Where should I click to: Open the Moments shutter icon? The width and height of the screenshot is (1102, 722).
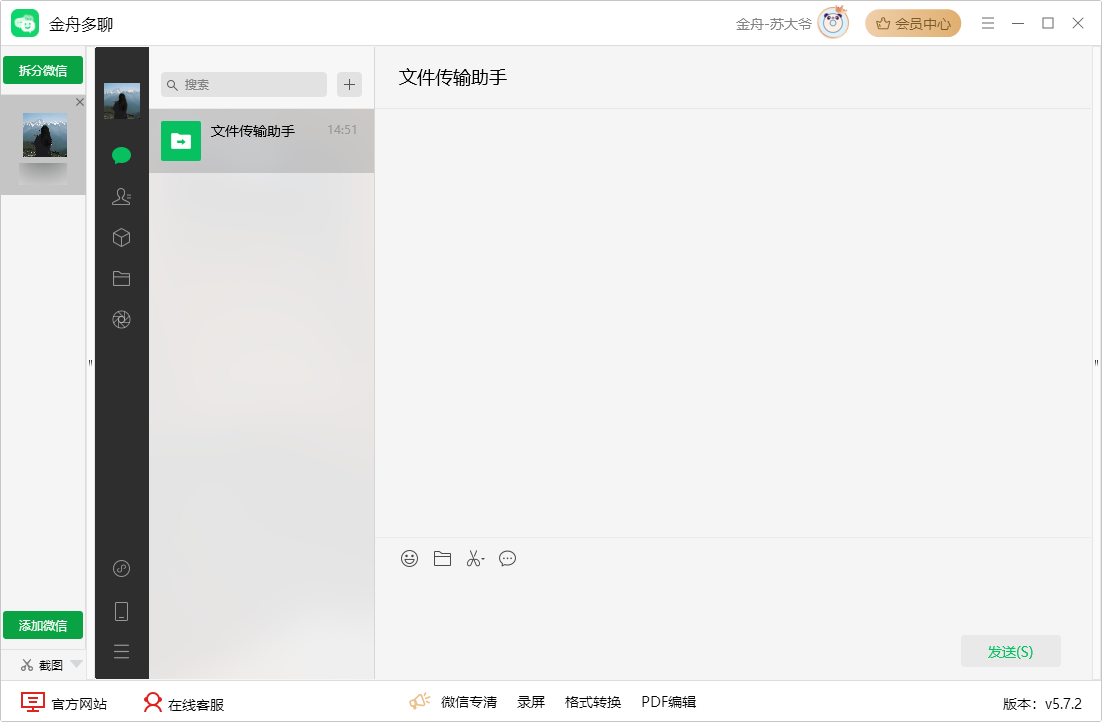pyautogui.click(x=122, y=320)
